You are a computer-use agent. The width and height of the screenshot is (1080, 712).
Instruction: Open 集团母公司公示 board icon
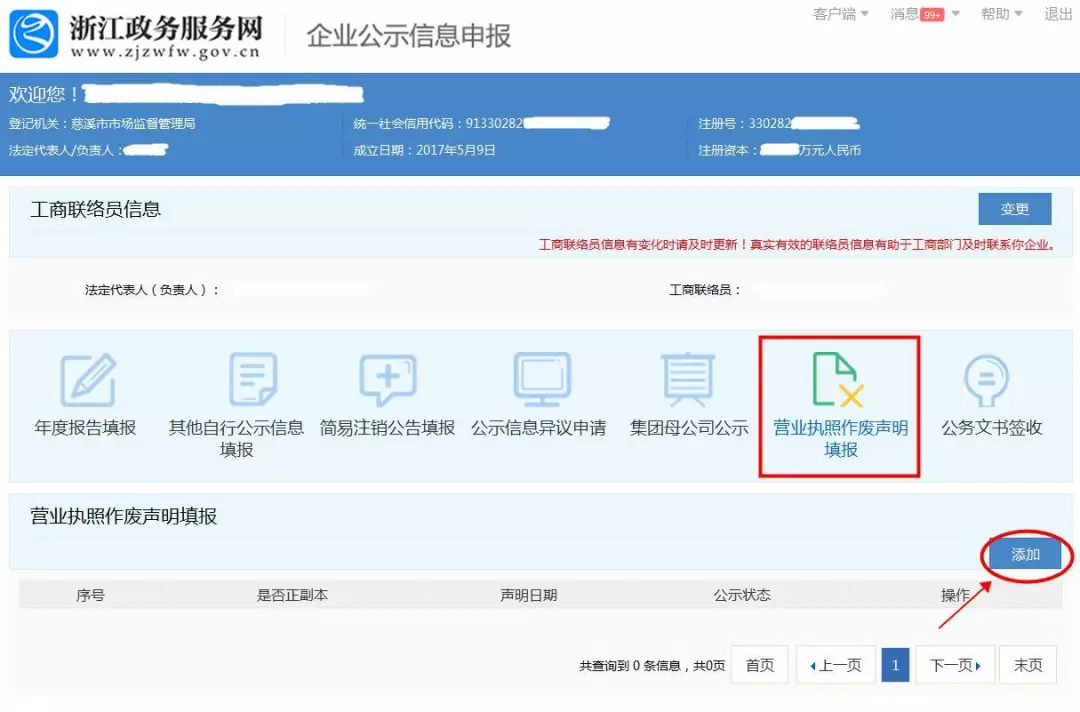click(687, 379)
